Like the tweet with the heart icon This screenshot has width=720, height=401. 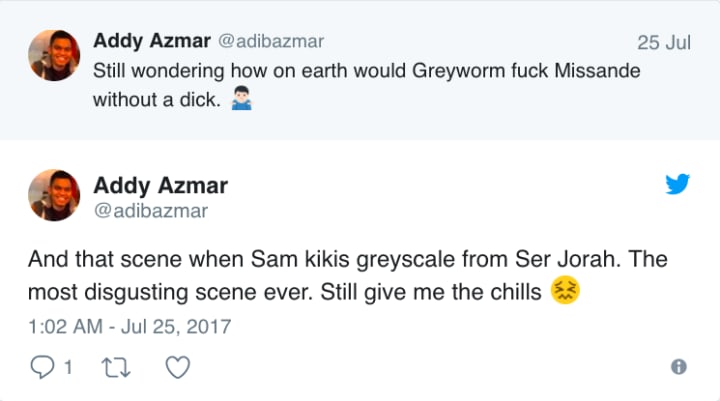coord(177,367)
